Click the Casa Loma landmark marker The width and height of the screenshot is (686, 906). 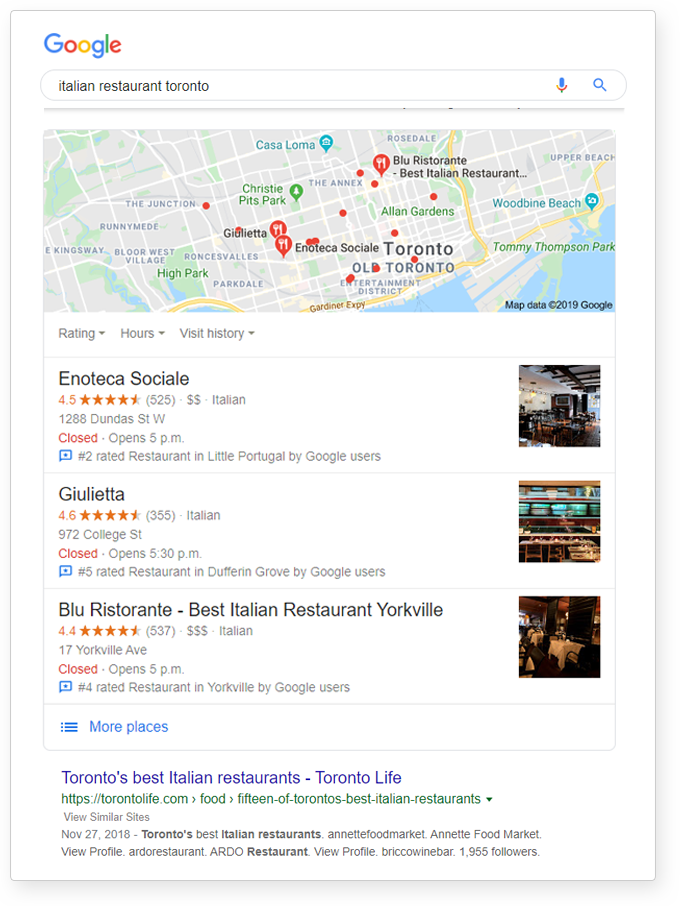tap(327, 143)
